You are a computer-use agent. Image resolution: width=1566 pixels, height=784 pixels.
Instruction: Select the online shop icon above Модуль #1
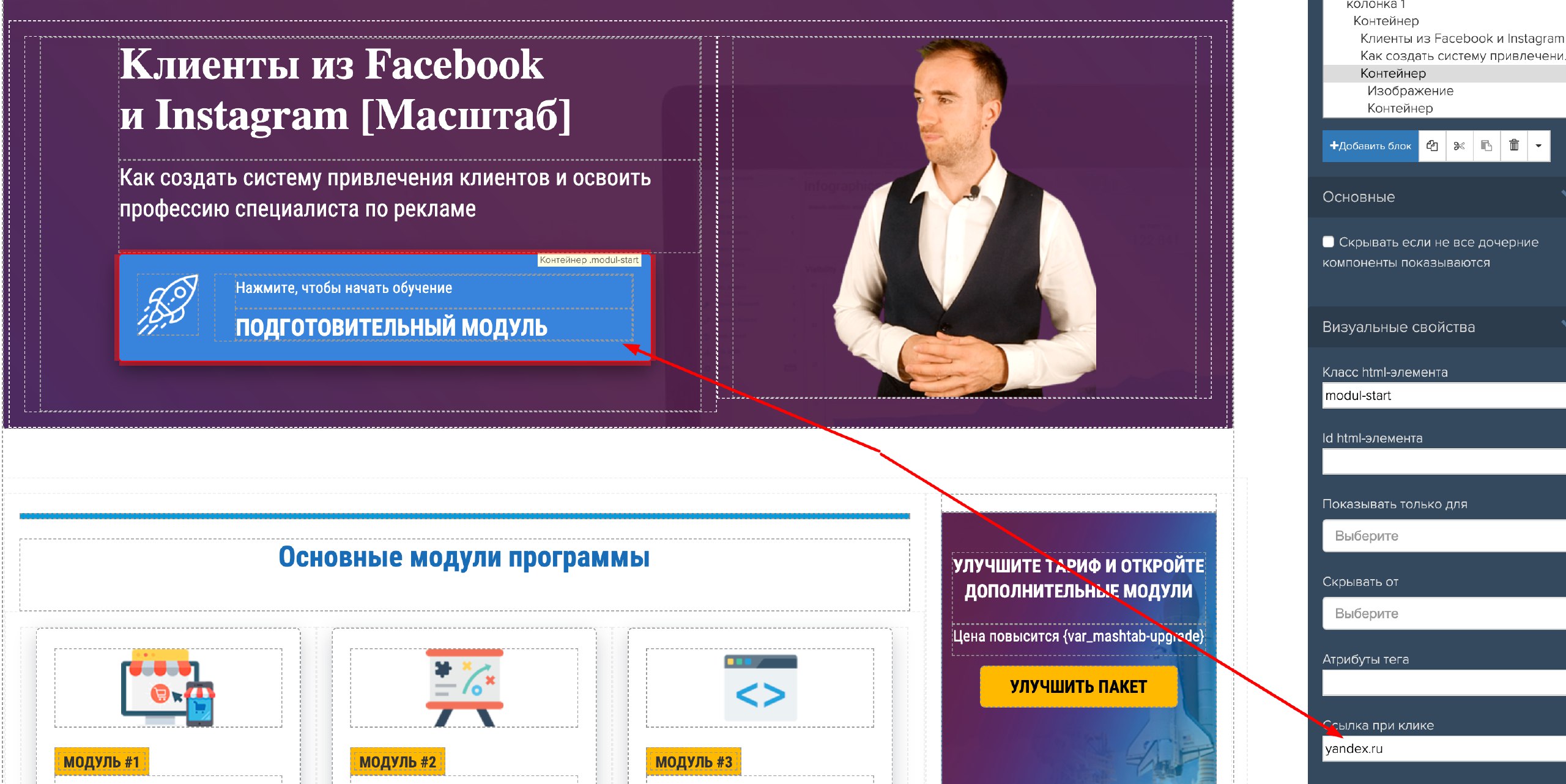point(168,687)
